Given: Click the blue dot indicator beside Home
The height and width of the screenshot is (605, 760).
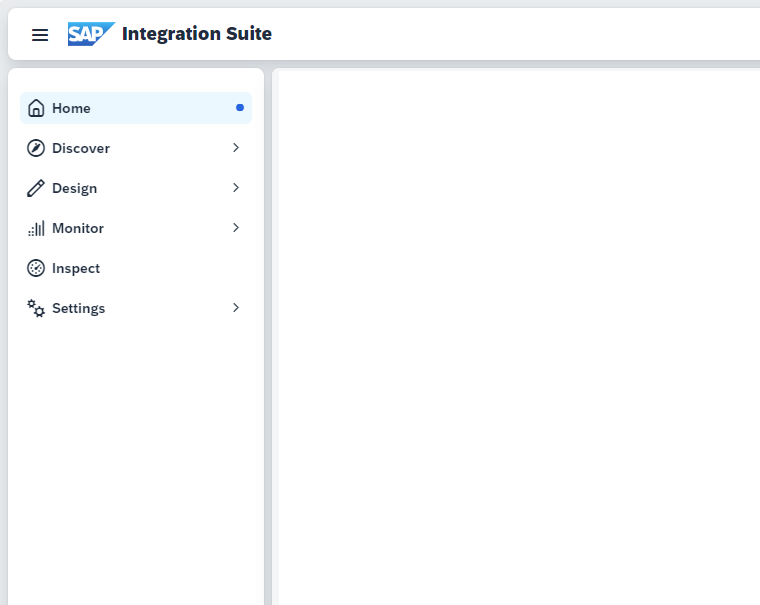Looking at the screenshot, I should click(x=239, y=108).
